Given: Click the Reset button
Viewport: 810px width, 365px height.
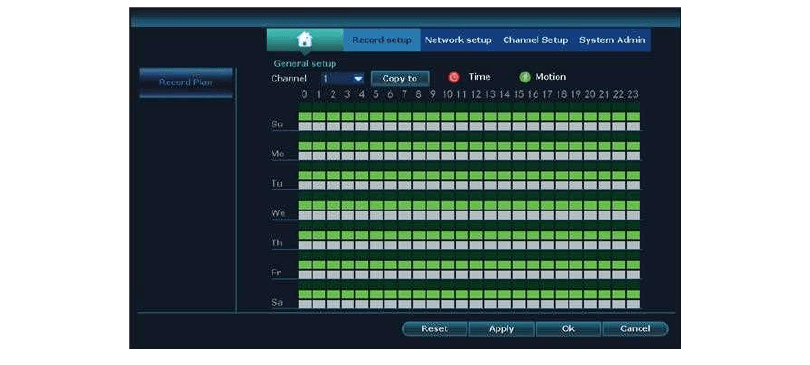Looking at the screenshot, I should coord(434,329).
